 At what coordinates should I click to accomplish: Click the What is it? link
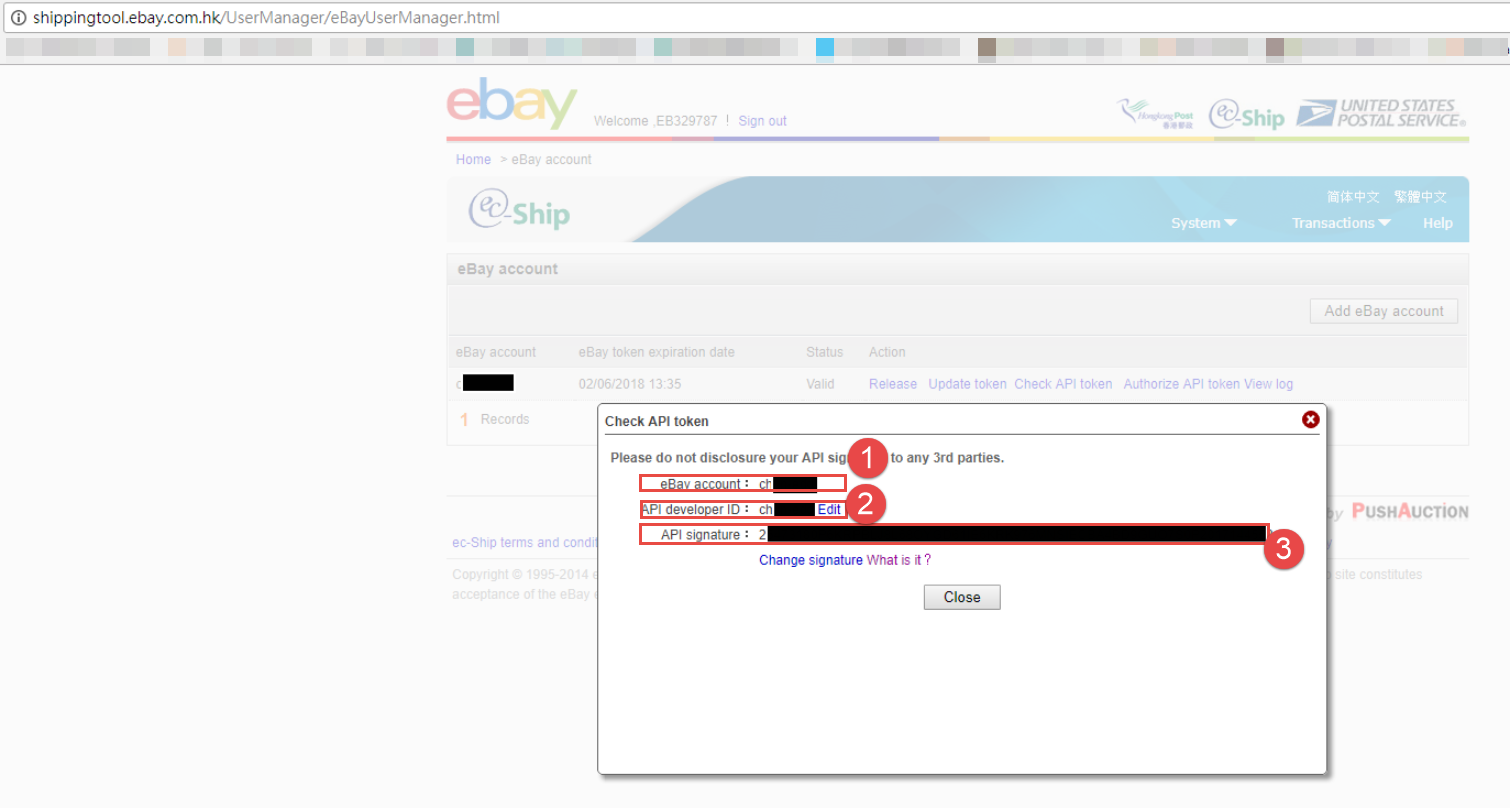tap(899, 560)
